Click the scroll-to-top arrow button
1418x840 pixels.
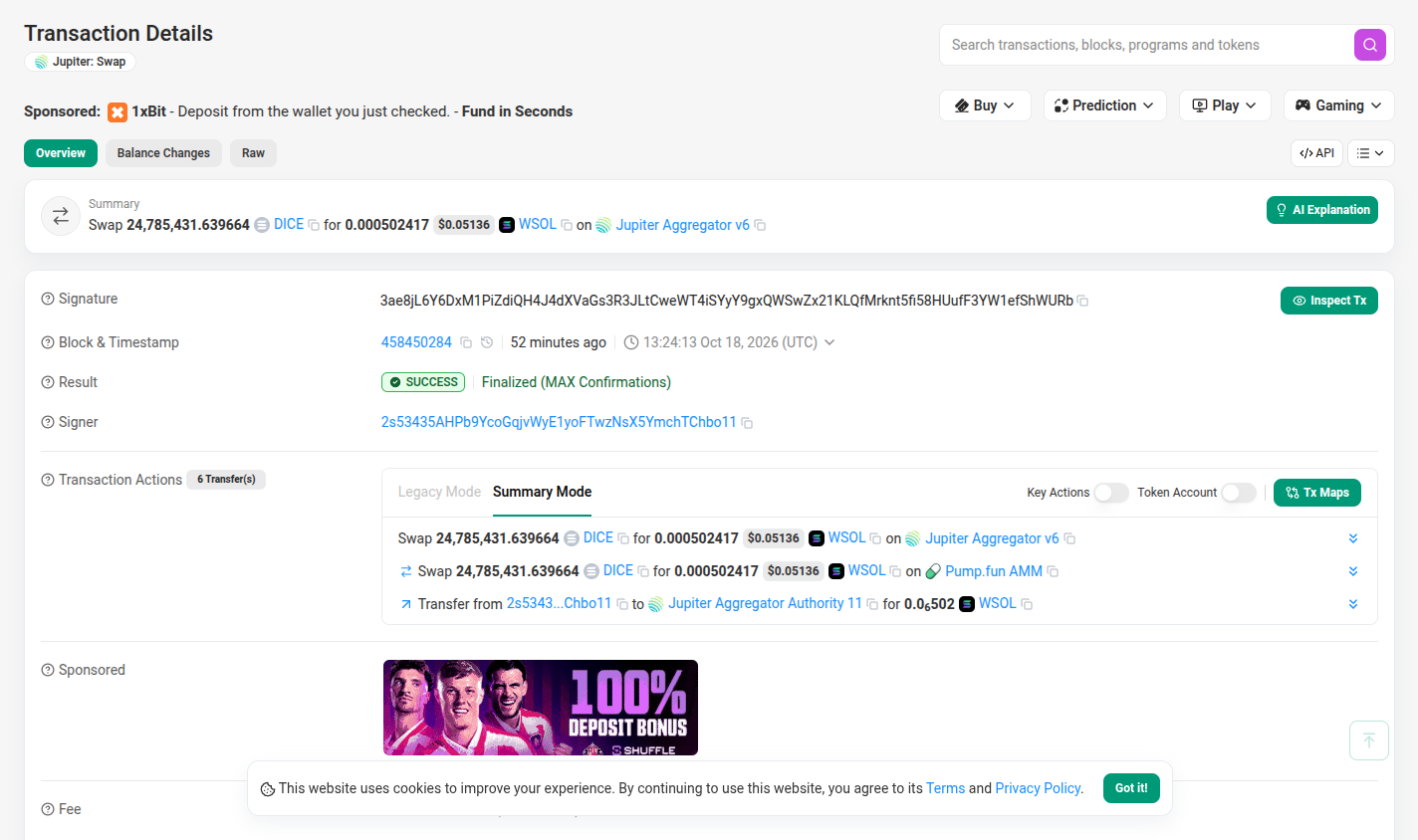[x=1369, y=740]
